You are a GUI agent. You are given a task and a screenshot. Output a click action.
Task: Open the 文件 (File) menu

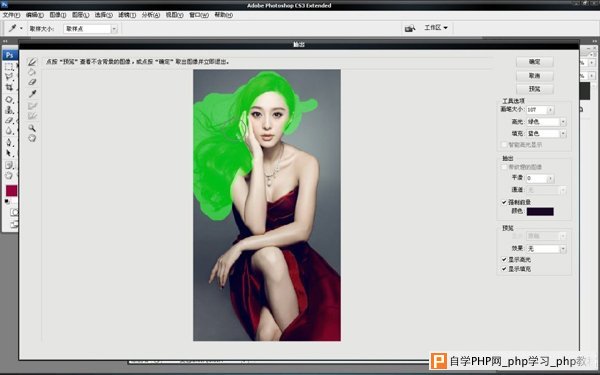(x=11, y=15)
